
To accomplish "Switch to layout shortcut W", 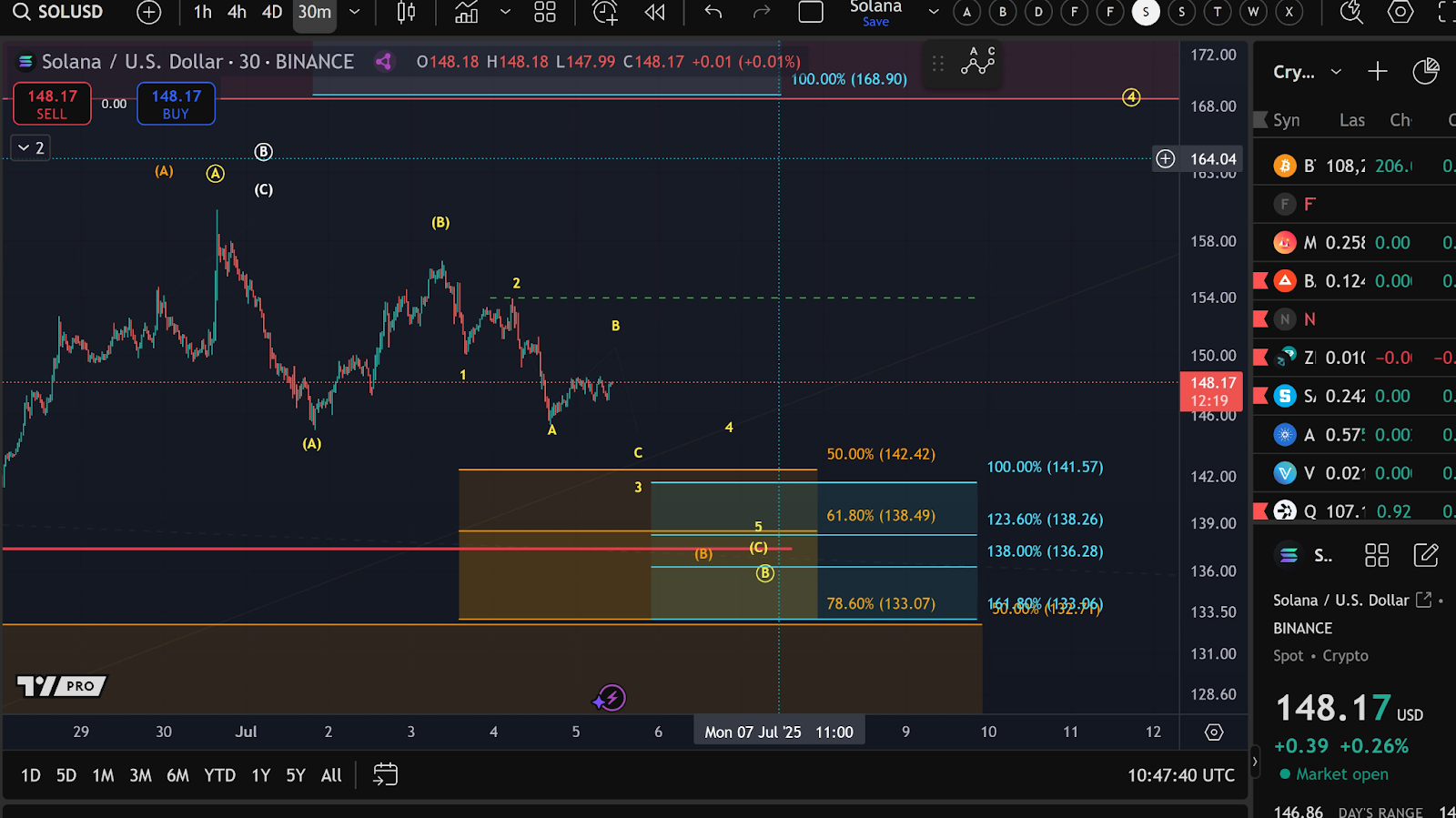I will [x=1253, y=12].
